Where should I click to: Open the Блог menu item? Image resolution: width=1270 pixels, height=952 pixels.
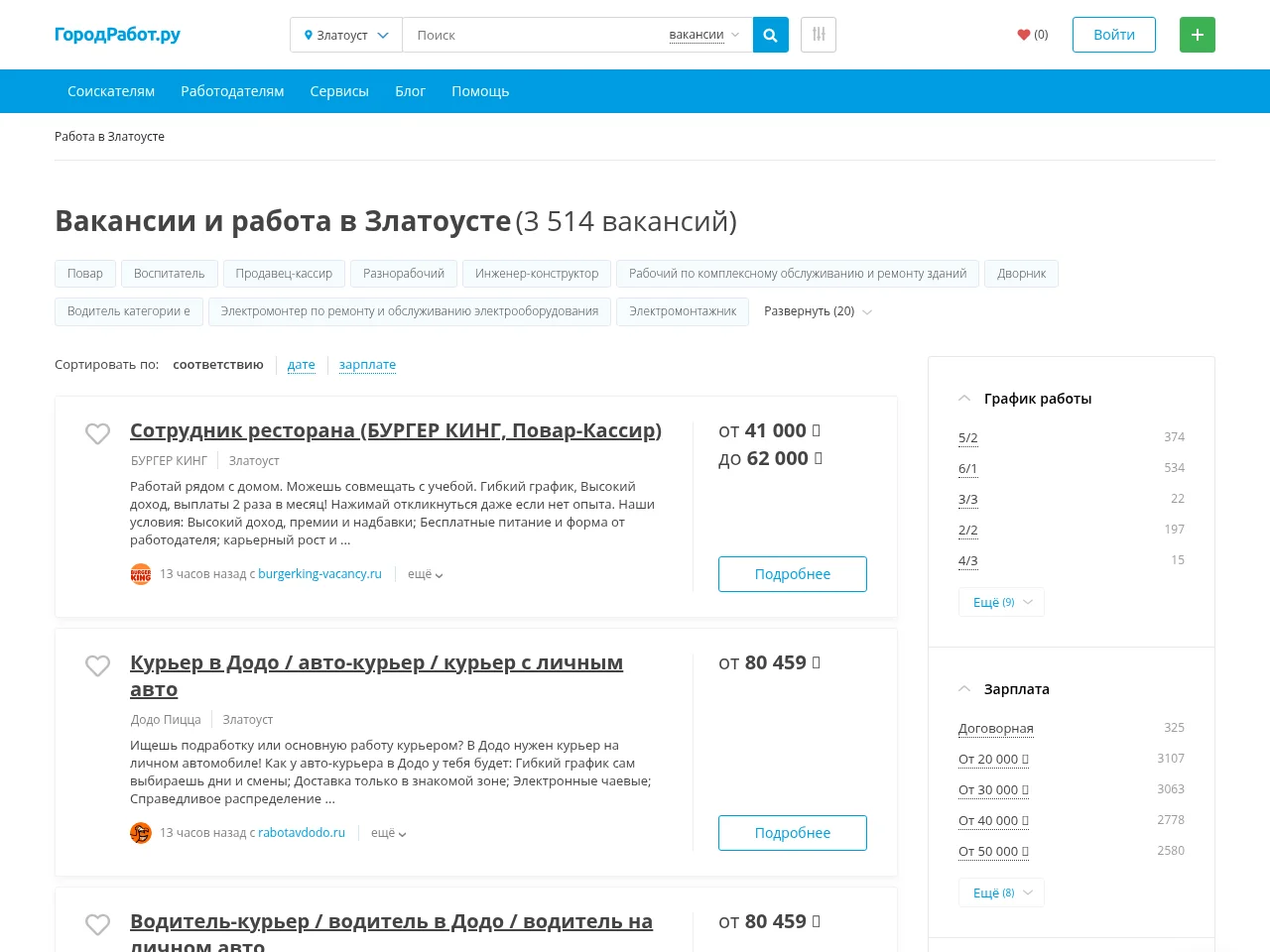point(410,91)
